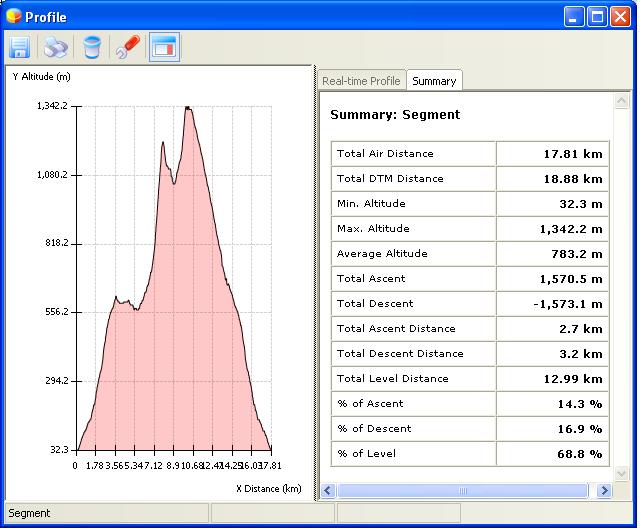
Task: Click the 'Total DTM Distance' label
Action: tap(390, 178)
